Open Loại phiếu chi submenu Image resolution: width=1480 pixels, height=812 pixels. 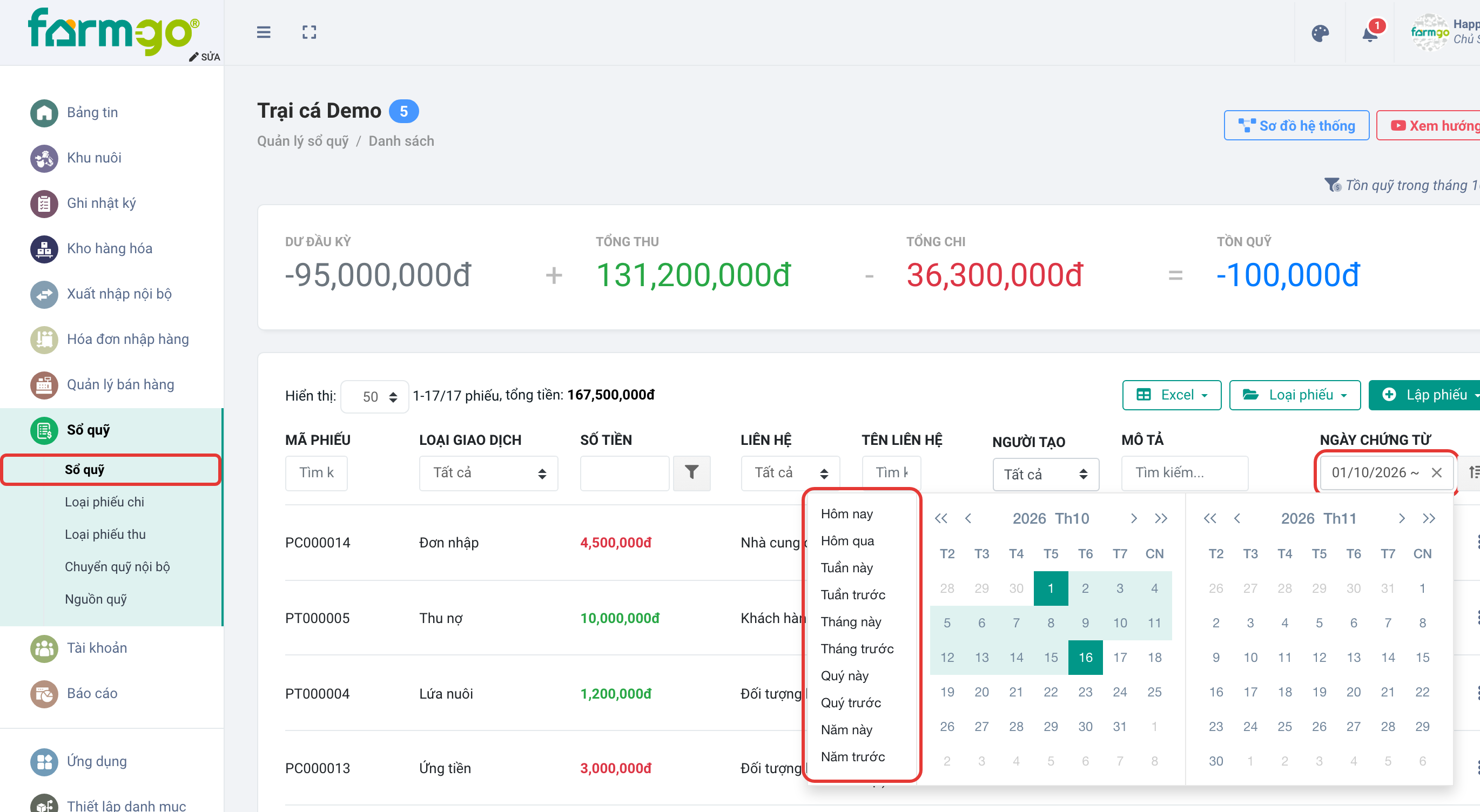coord(105,502)
